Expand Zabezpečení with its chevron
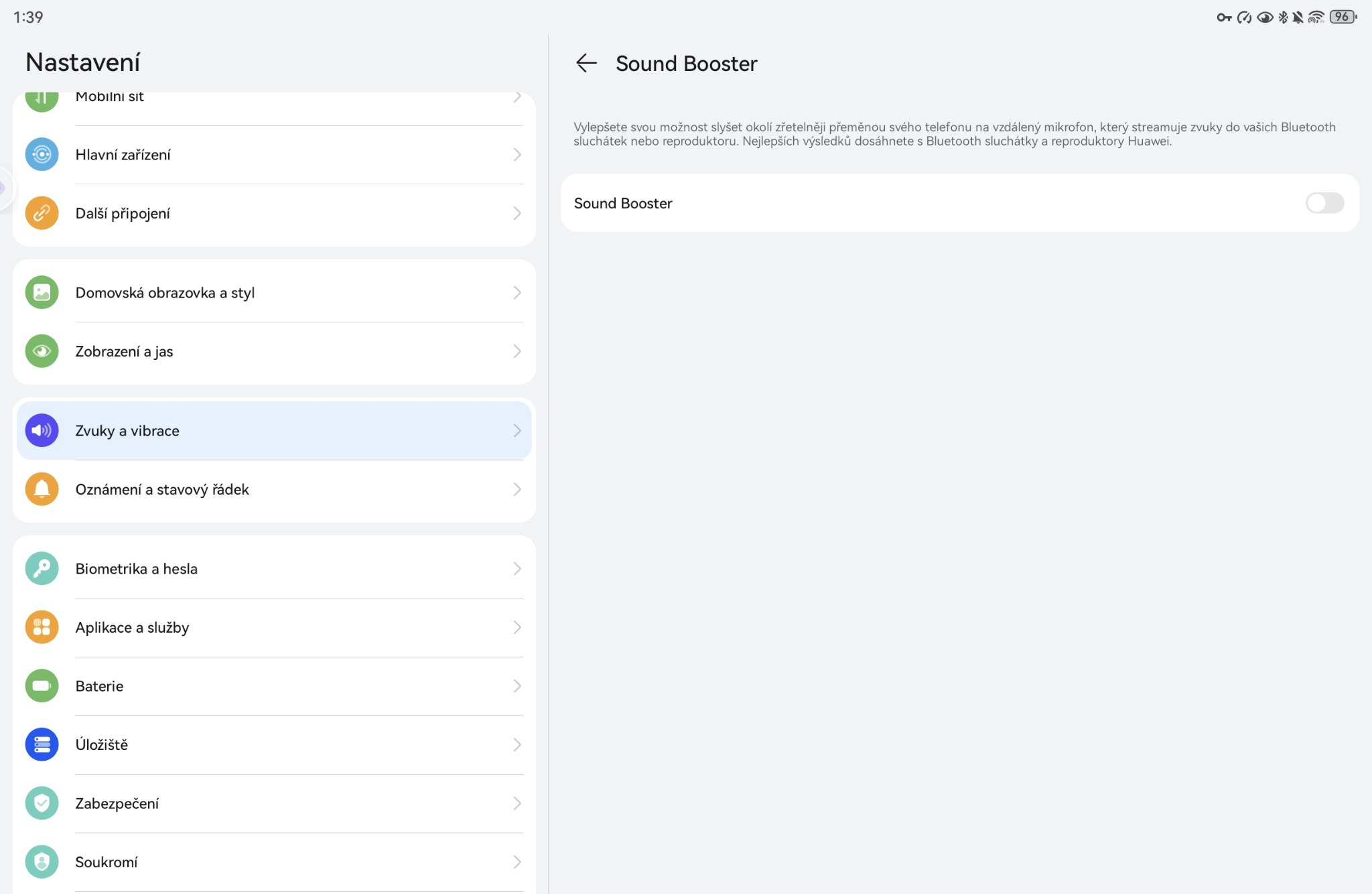 pyautogui.click(x=517, y=804)
